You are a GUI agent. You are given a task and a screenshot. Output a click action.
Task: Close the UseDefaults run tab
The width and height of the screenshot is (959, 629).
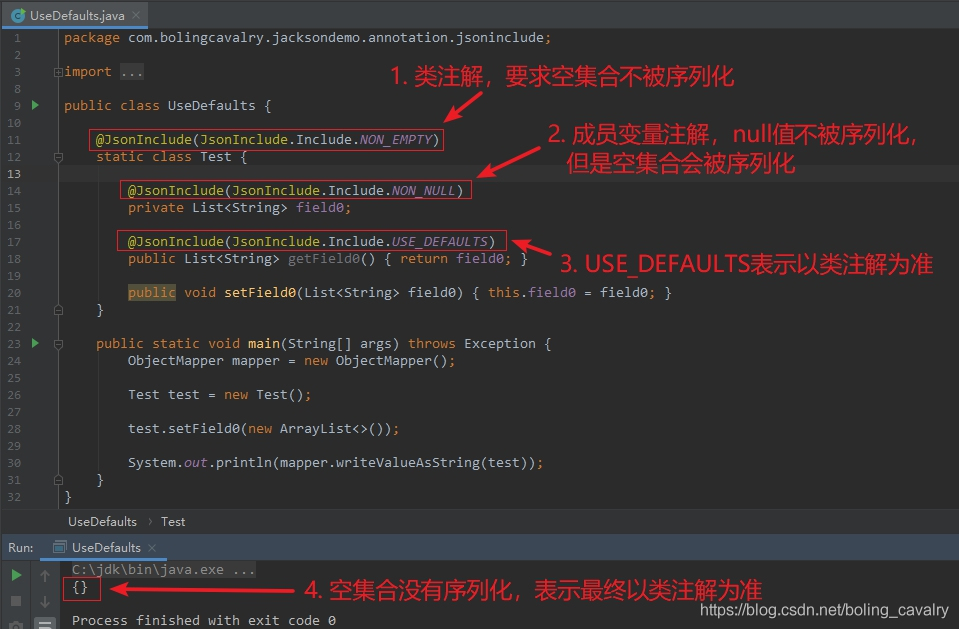point(152,548)
